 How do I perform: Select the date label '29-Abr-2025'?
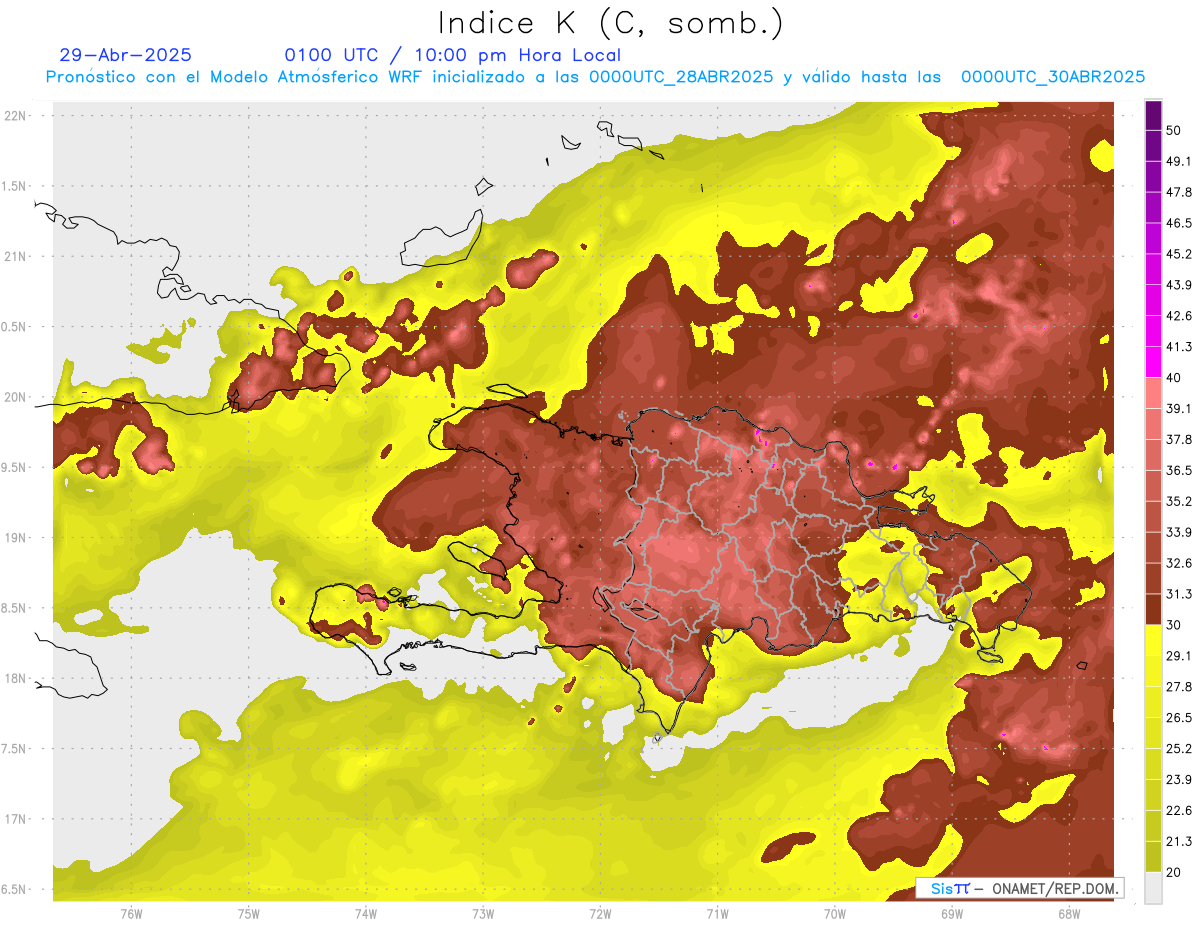pos(125,55)
